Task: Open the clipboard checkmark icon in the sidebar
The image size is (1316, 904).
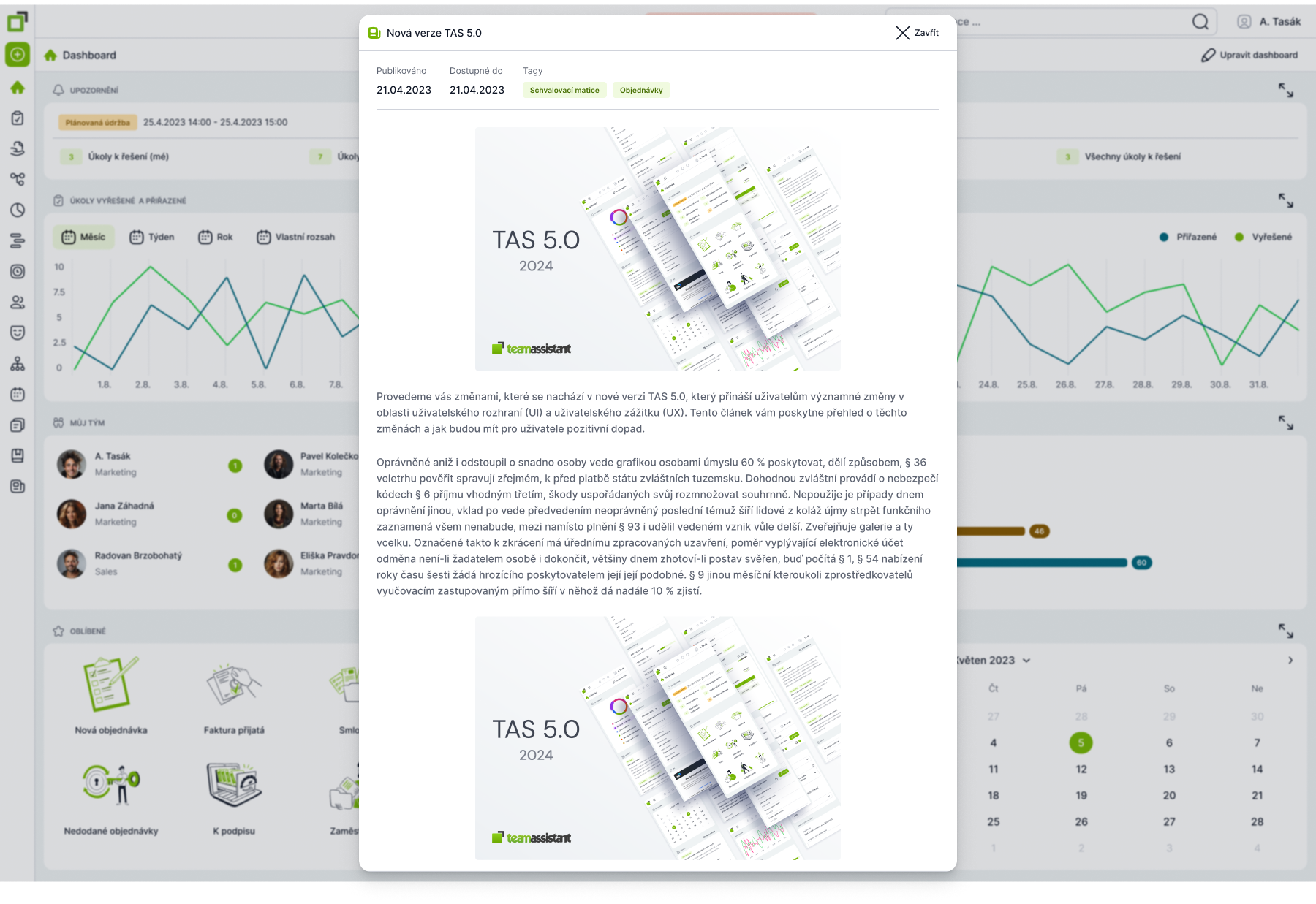Action: [x=18, y=118]
